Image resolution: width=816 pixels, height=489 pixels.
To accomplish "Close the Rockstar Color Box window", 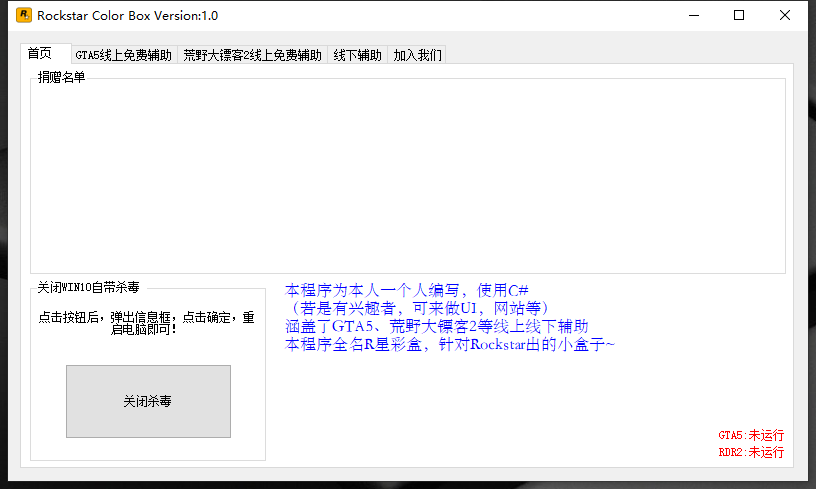I will [785, 16].
